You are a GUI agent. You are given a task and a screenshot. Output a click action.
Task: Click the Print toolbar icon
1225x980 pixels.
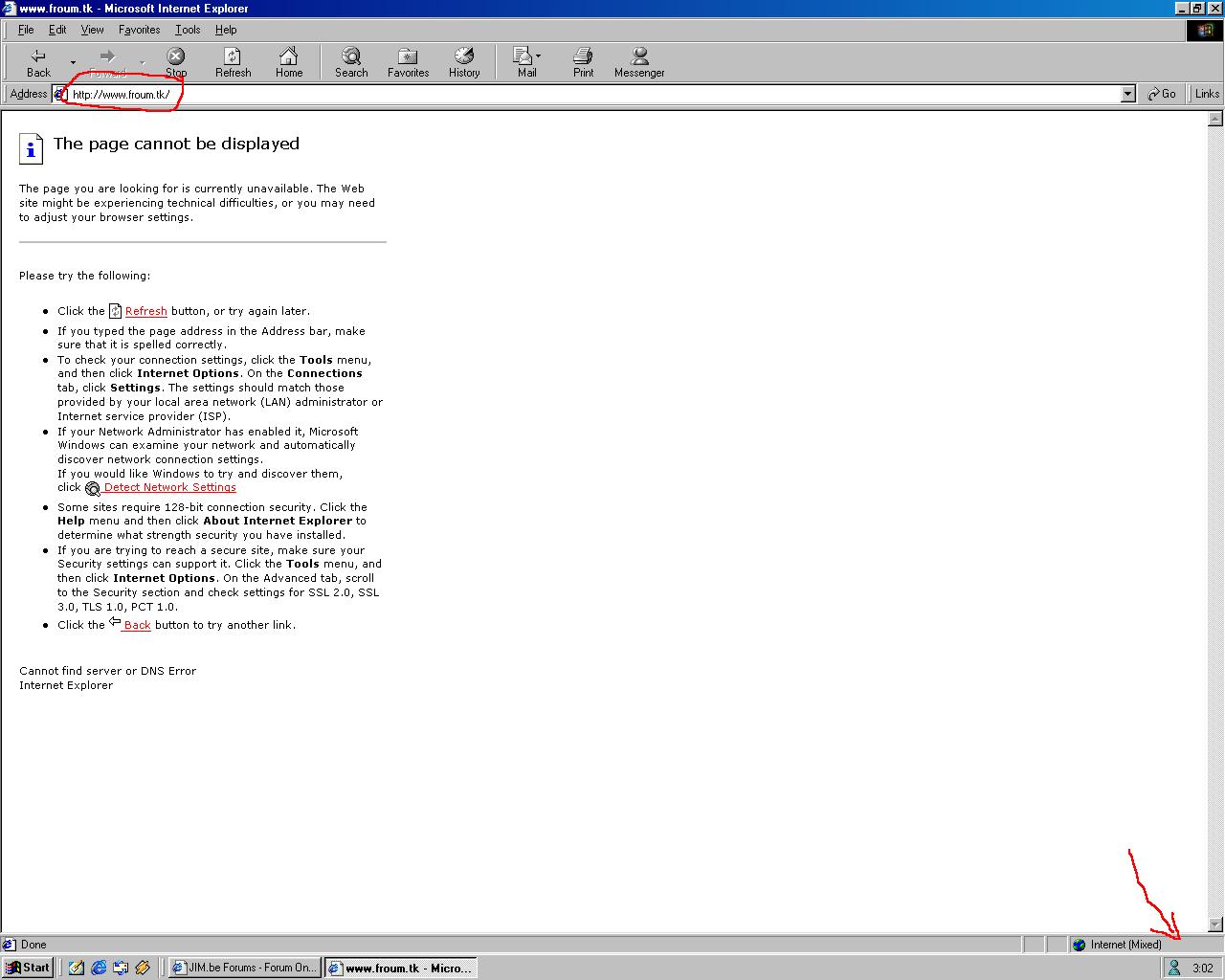583,62
